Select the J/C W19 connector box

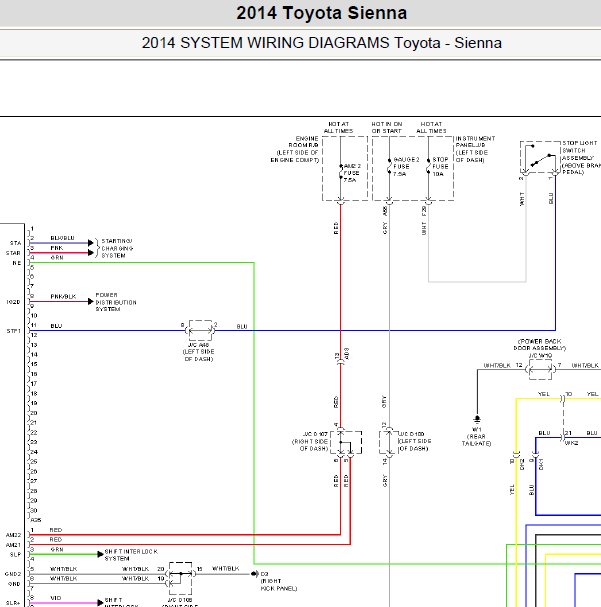pyautogui.click(x=541, y=369)
